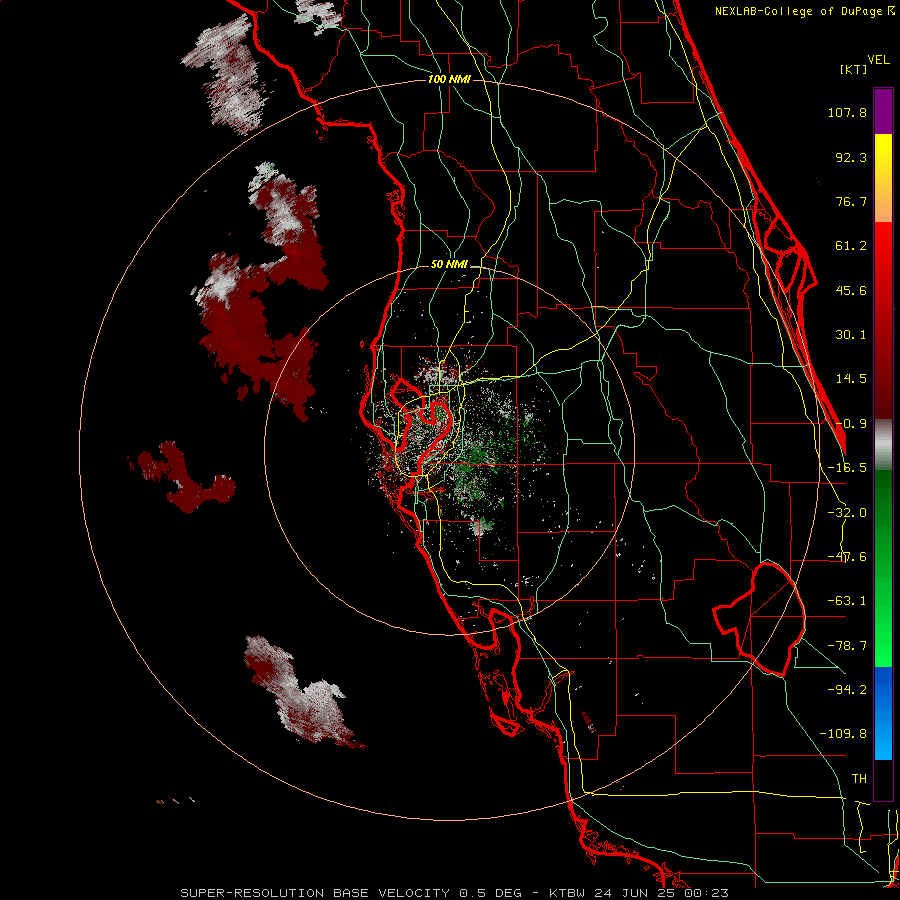Viewport: 900px width, 900px height.
Task: Click the -47.6 velocity scale value
Action: [x=847, y=557]
